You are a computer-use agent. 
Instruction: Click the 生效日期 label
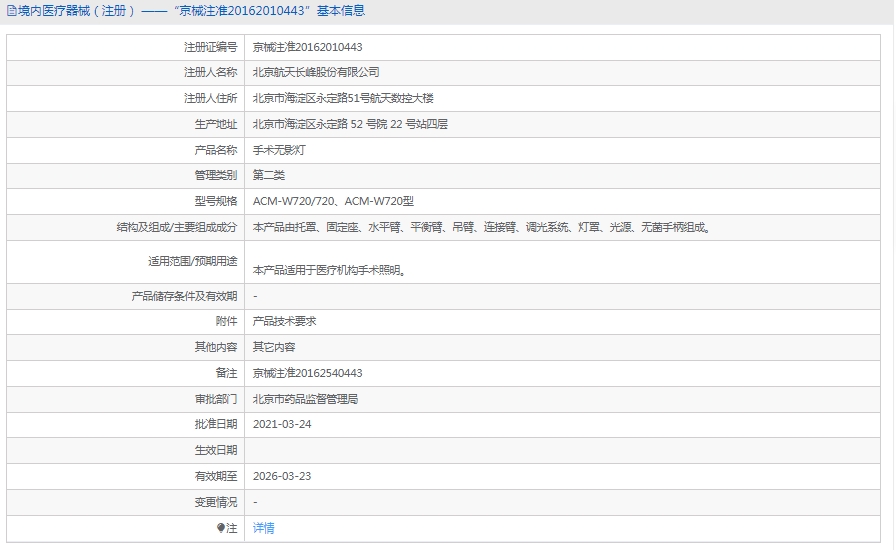(x=215, y=451)
